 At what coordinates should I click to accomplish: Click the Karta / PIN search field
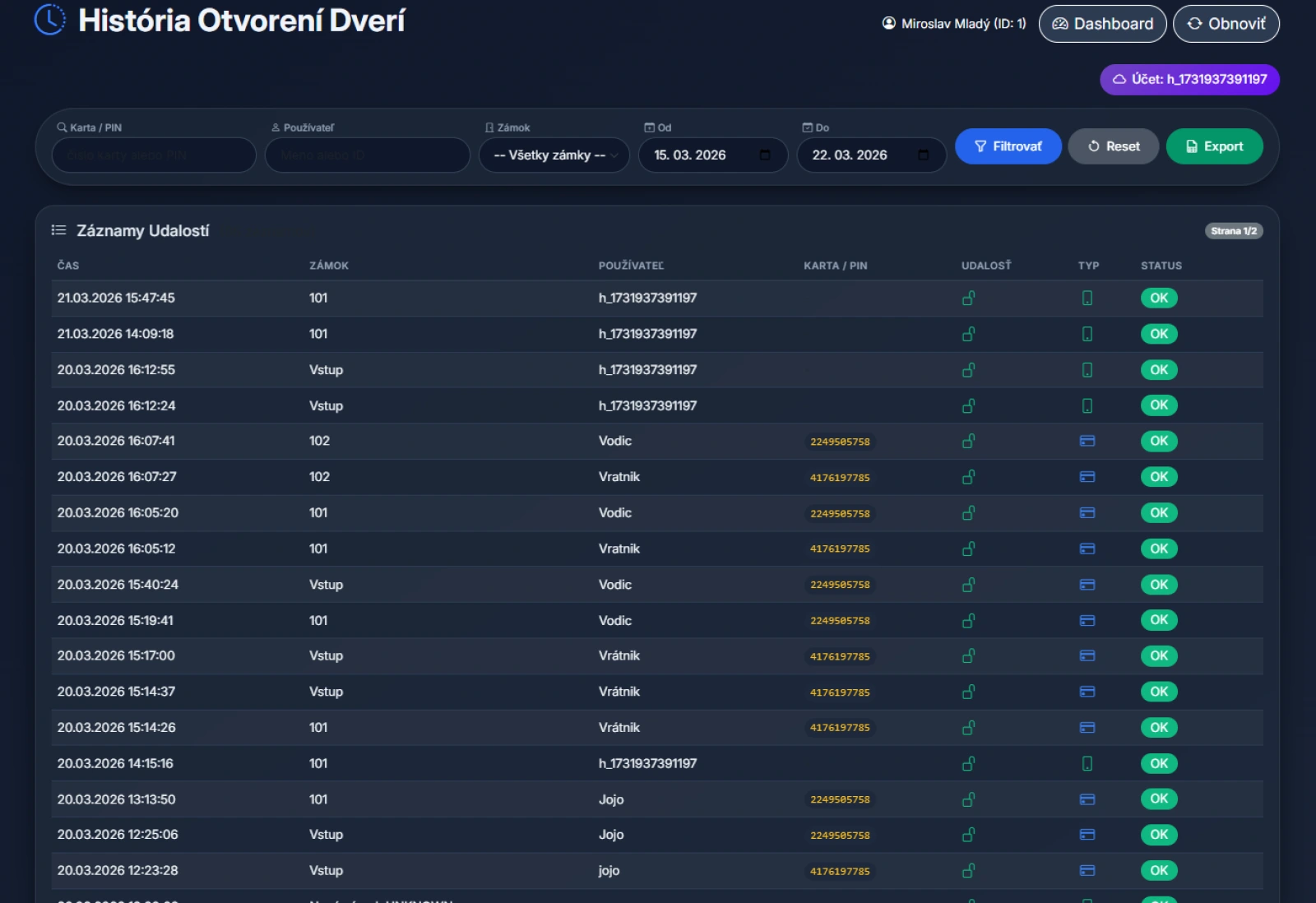154,155
